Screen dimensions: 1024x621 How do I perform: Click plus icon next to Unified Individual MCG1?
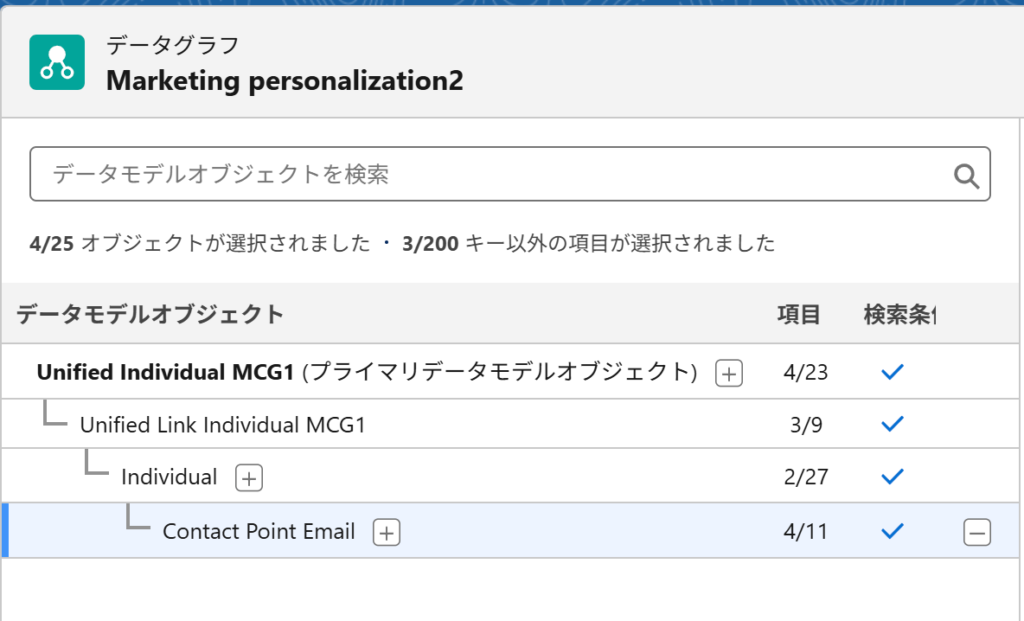(729, 374)
